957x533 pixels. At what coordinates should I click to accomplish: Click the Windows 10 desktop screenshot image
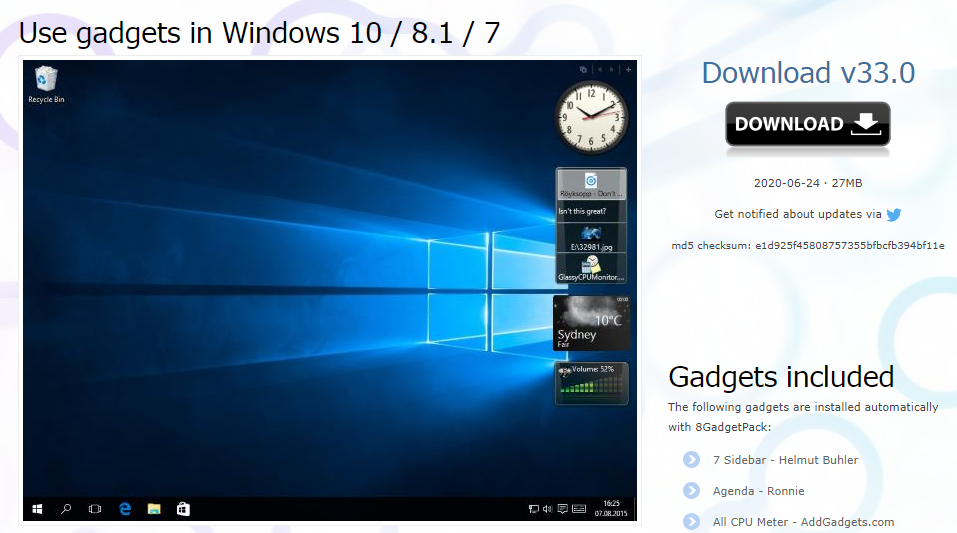(330, 291)
